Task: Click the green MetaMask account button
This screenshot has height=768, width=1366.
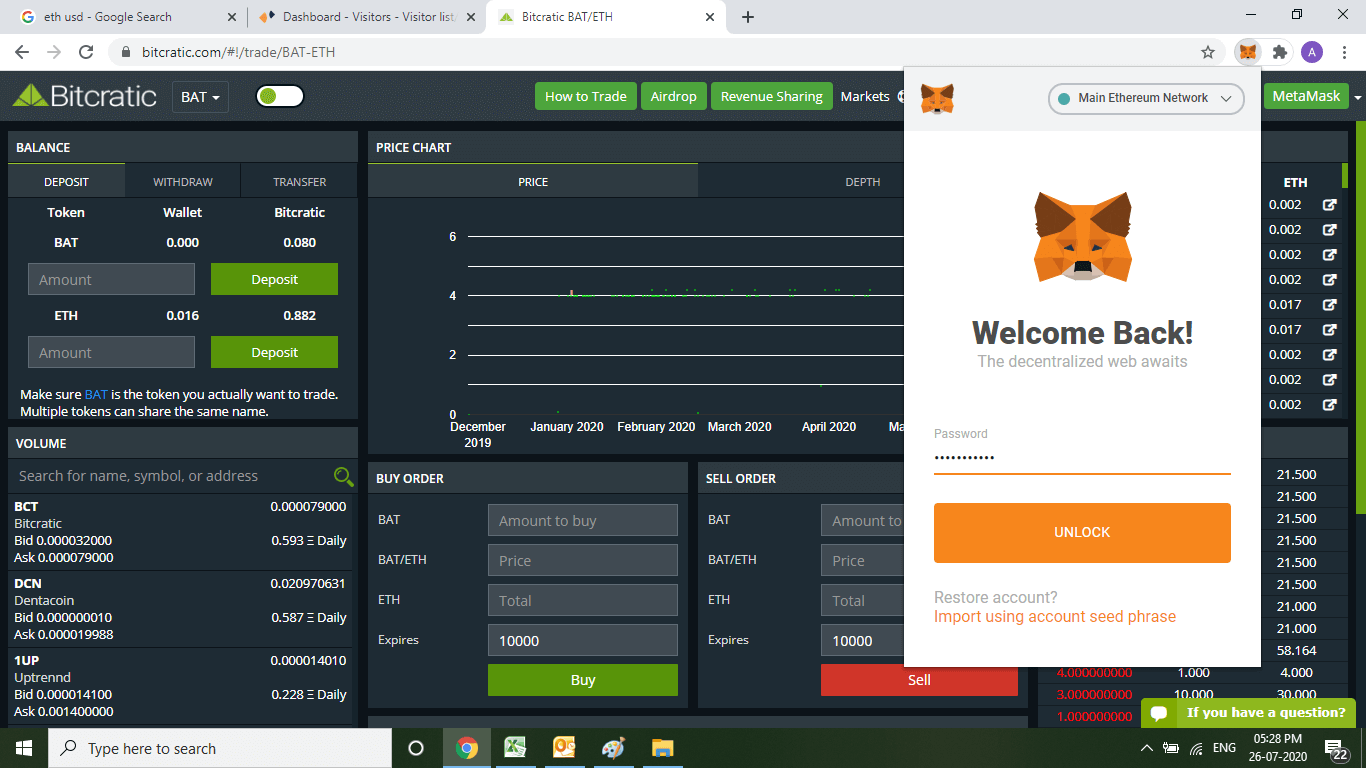Action: click(x=1306, y=96)
